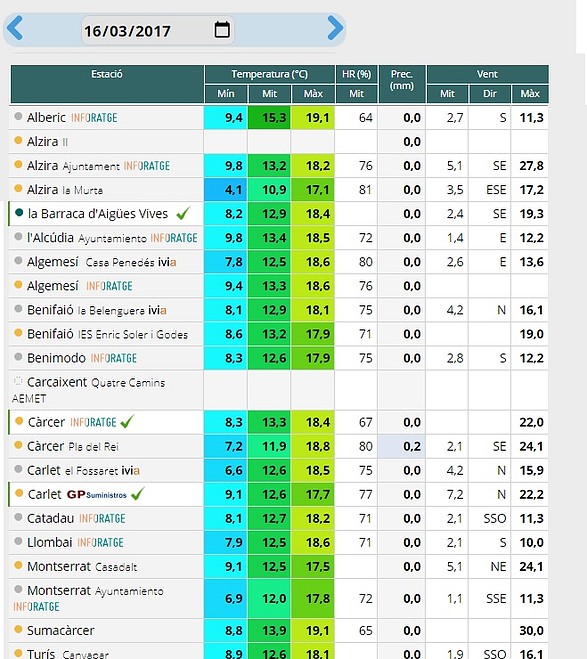Click the grey status dot beside Alberic
Viewport: 587px width, 659px height.
click(18, 116)
